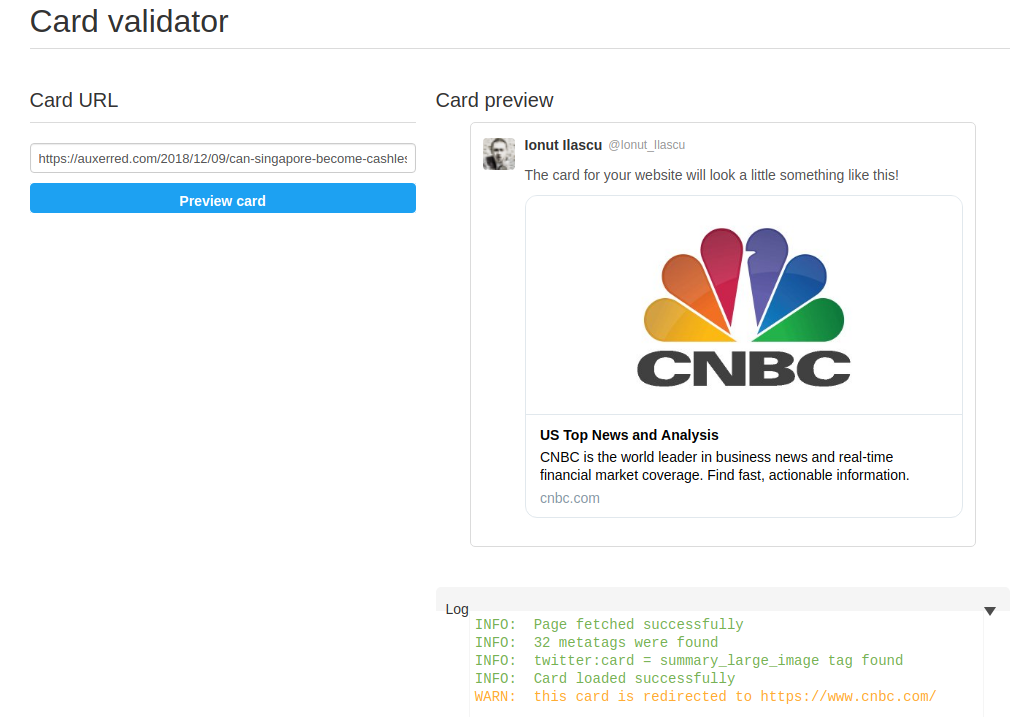Select the 'Card loaded successfully' log line
Viewport: 1014px width, 717px height.
coord(605,679)
